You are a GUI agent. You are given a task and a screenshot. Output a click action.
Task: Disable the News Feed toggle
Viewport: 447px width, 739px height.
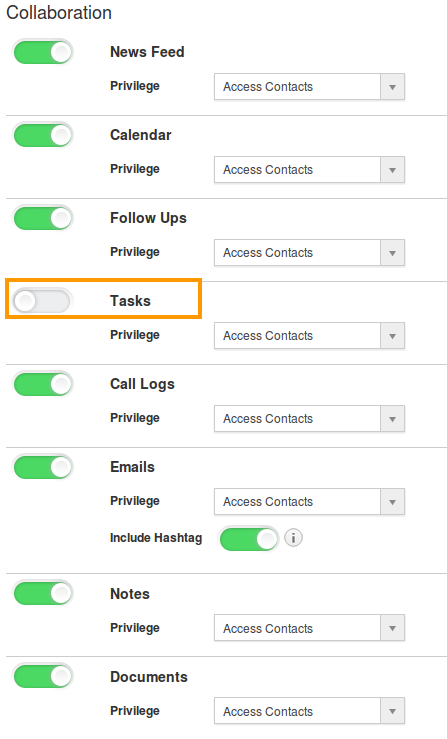43,52
